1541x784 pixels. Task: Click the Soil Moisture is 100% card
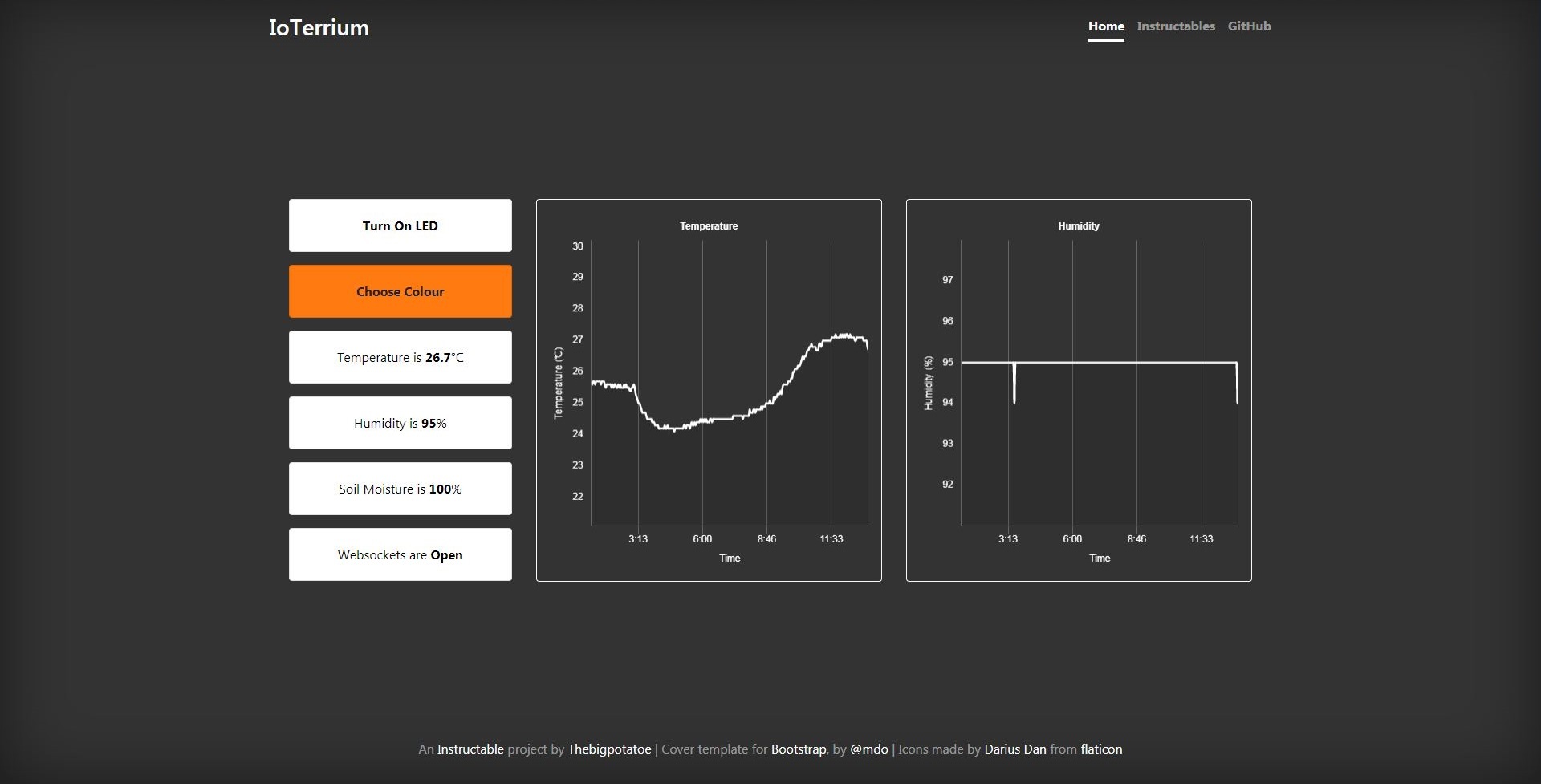pos(400,489)
